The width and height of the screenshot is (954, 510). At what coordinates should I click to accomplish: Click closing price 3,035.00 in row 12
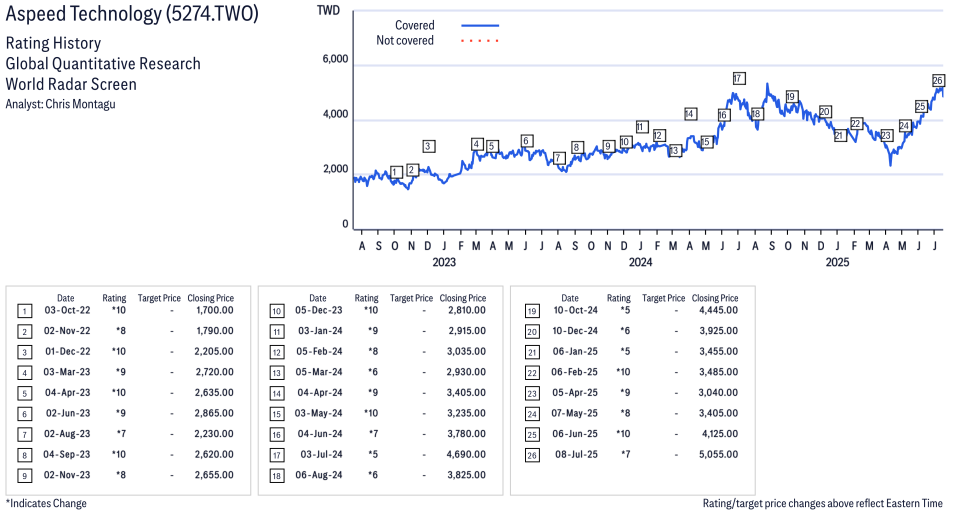pos(467,351)
